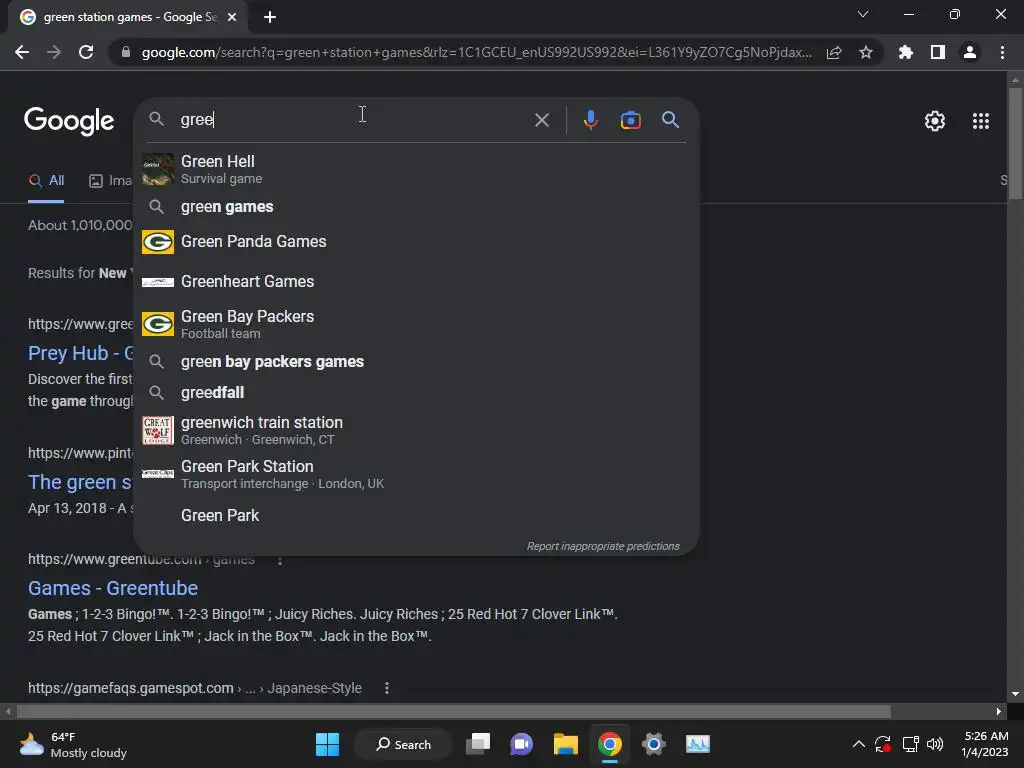Select Green Hell survival game suggestion
1024x768 pixels.
417,169
